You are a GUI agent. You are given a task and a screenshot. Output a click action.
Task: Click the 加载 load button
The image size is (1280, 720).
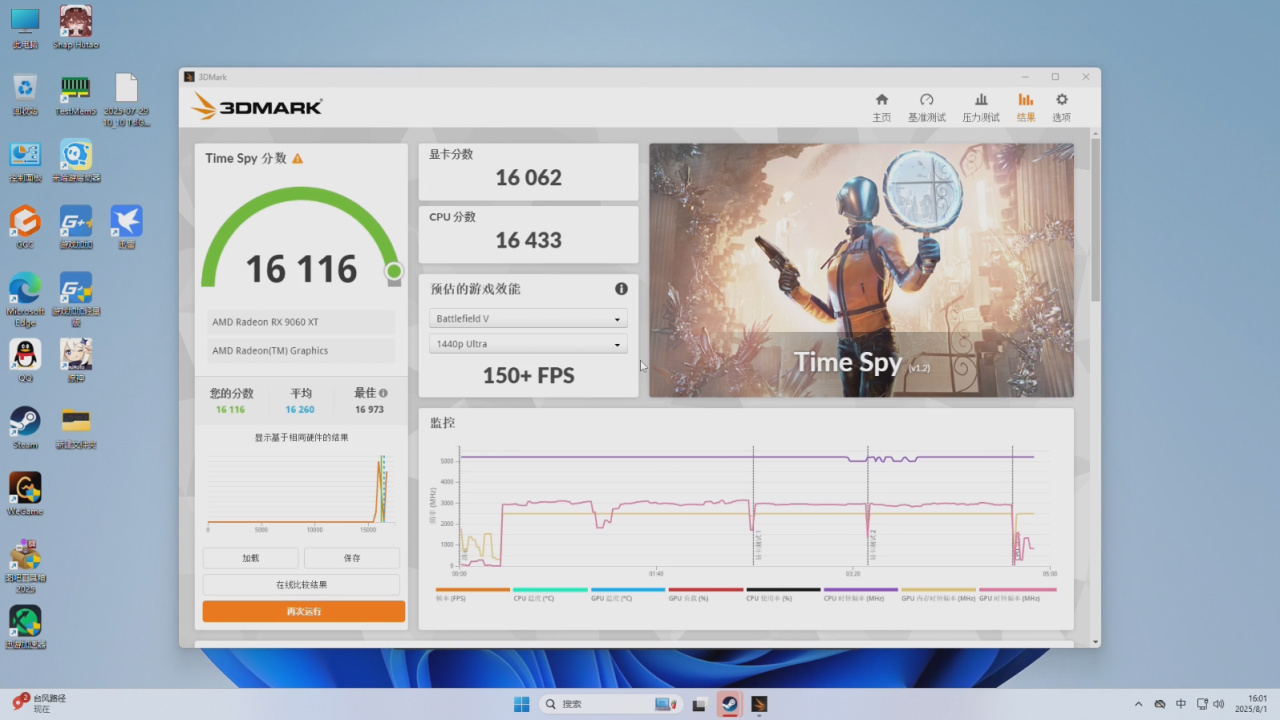coord(251,558)
